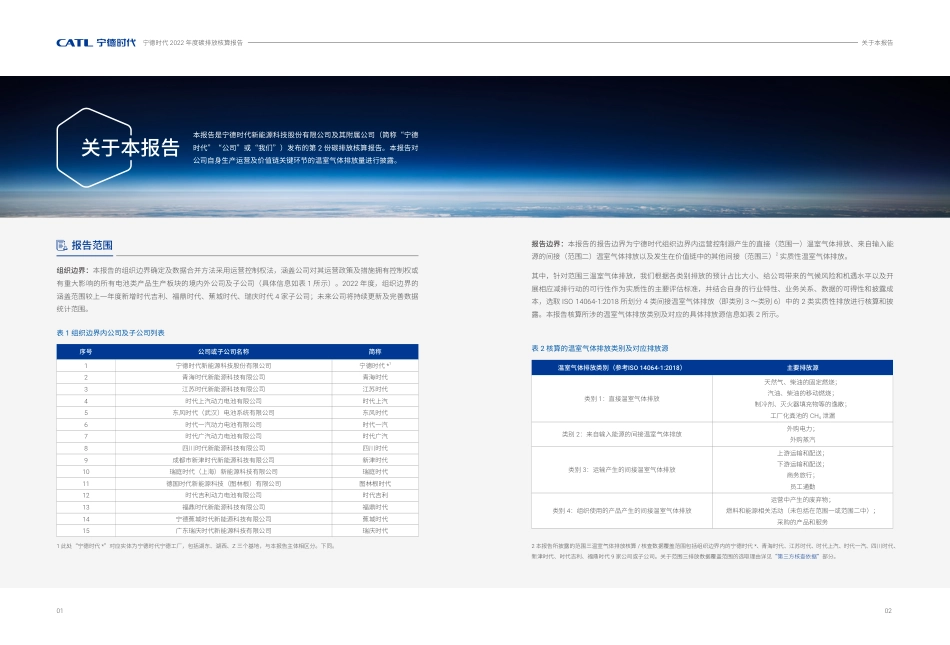Image resolution: width=950 pixels, height=645 pixels.
Task: Click footnote 1 below the company table
Action: click(195, 546)
